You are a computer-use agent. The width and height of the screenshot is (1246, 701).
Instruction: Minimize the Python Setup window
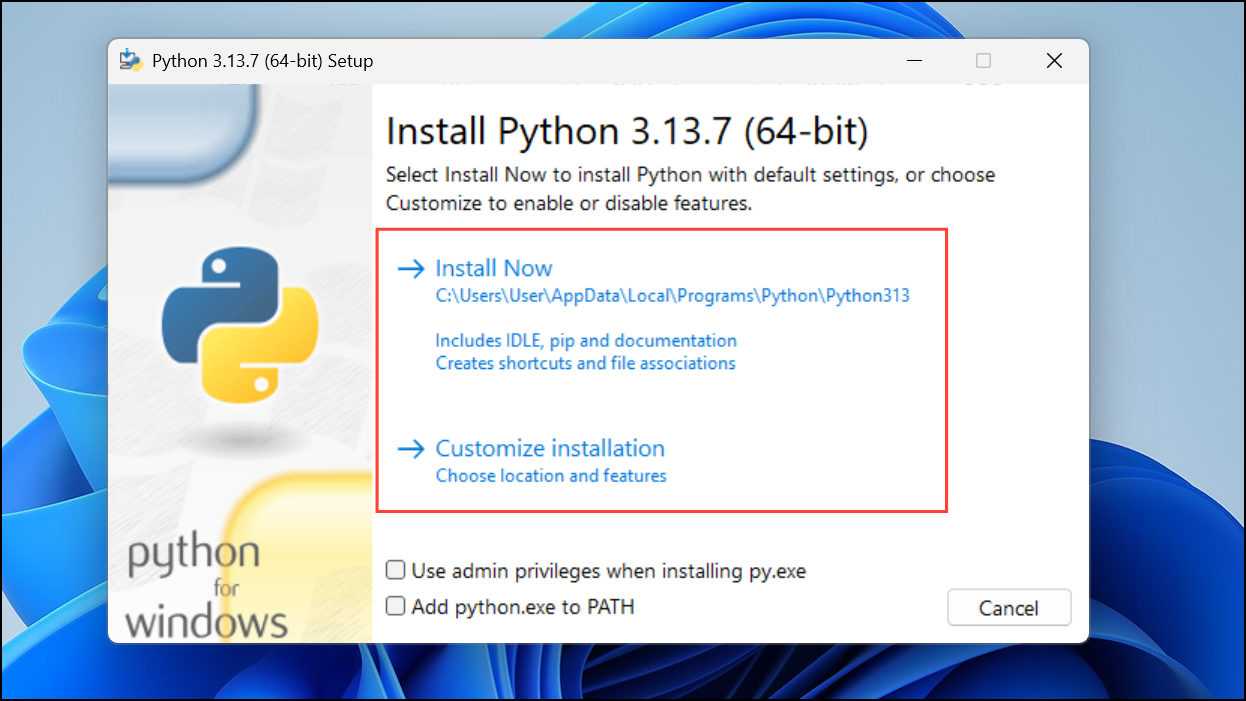(914, 61)
